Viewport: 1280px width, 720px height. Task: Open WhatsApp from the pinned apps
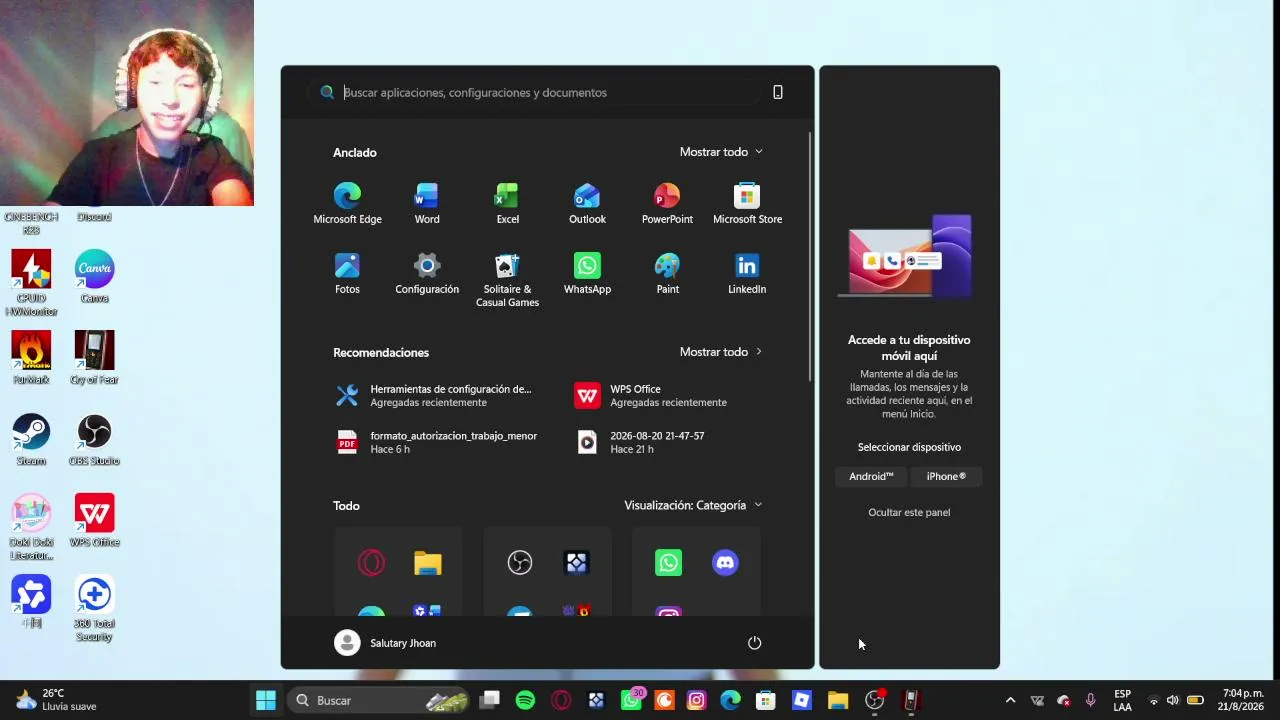587,273
